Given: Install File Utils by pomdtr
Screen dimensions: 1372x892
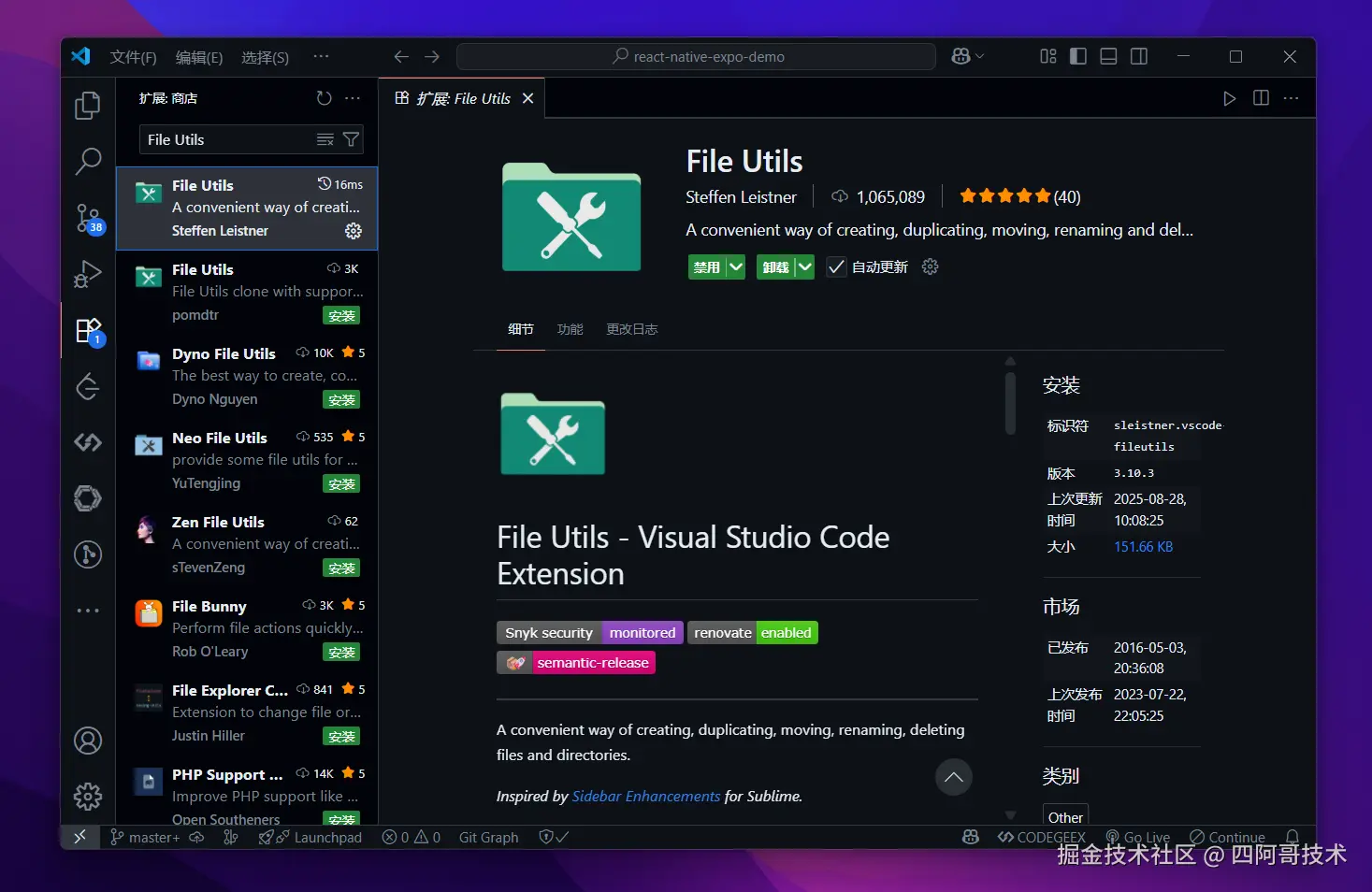Looking at the screenshot, I should coord(341,316).
